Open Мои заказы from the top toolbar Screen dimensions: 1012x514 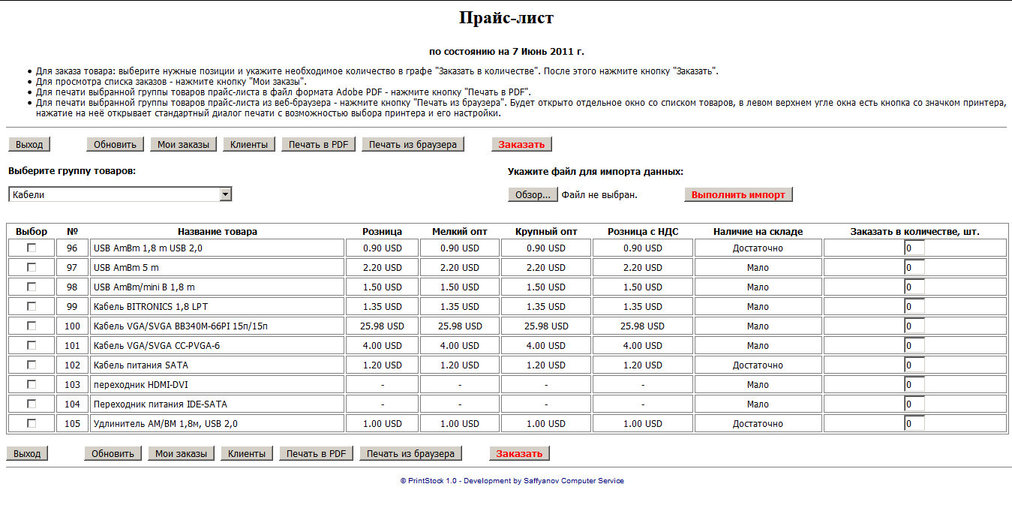[x=183, y=144]
